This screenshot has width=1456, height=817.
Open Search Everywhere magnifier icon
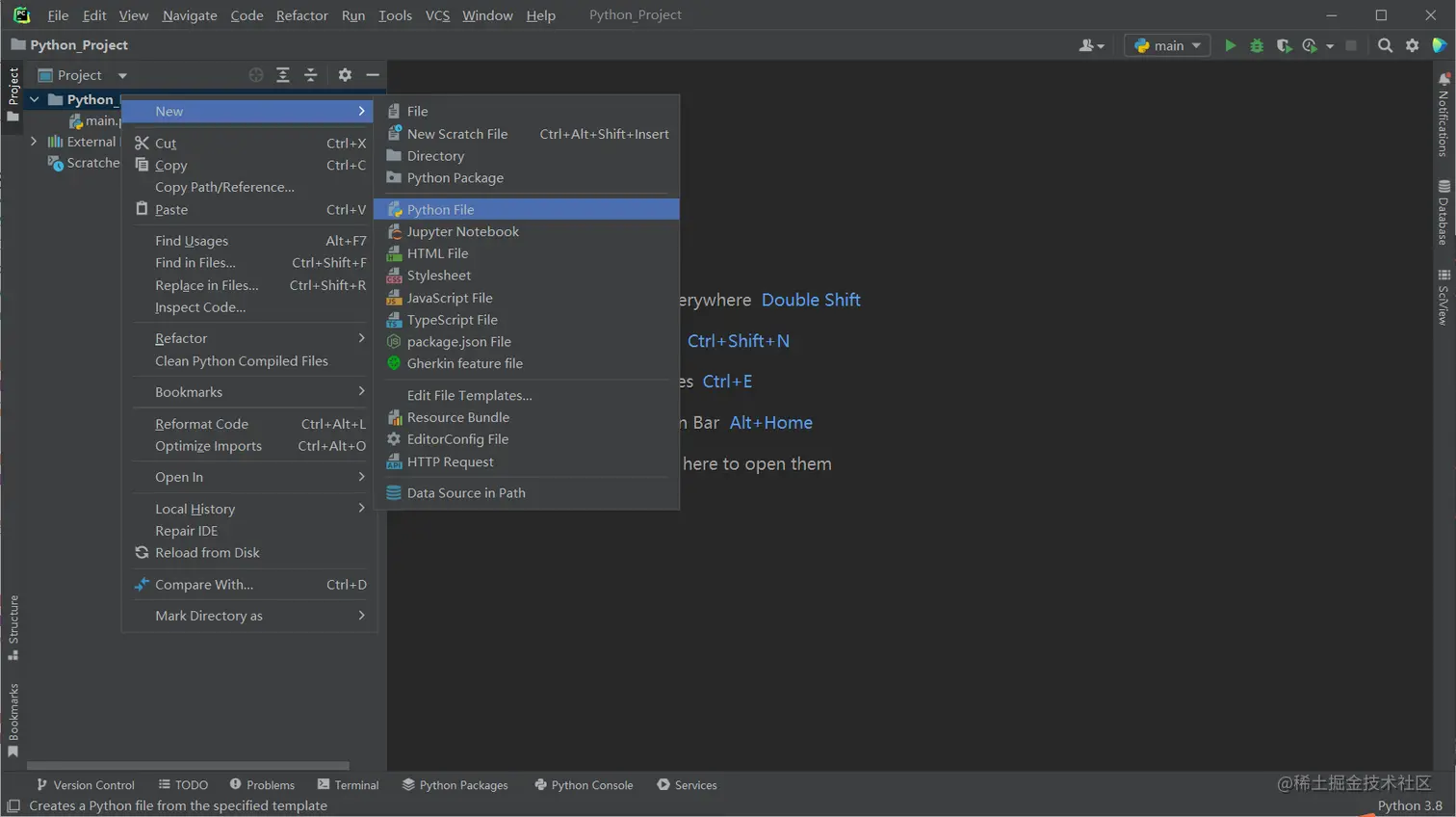click(x=1385, y=45)
